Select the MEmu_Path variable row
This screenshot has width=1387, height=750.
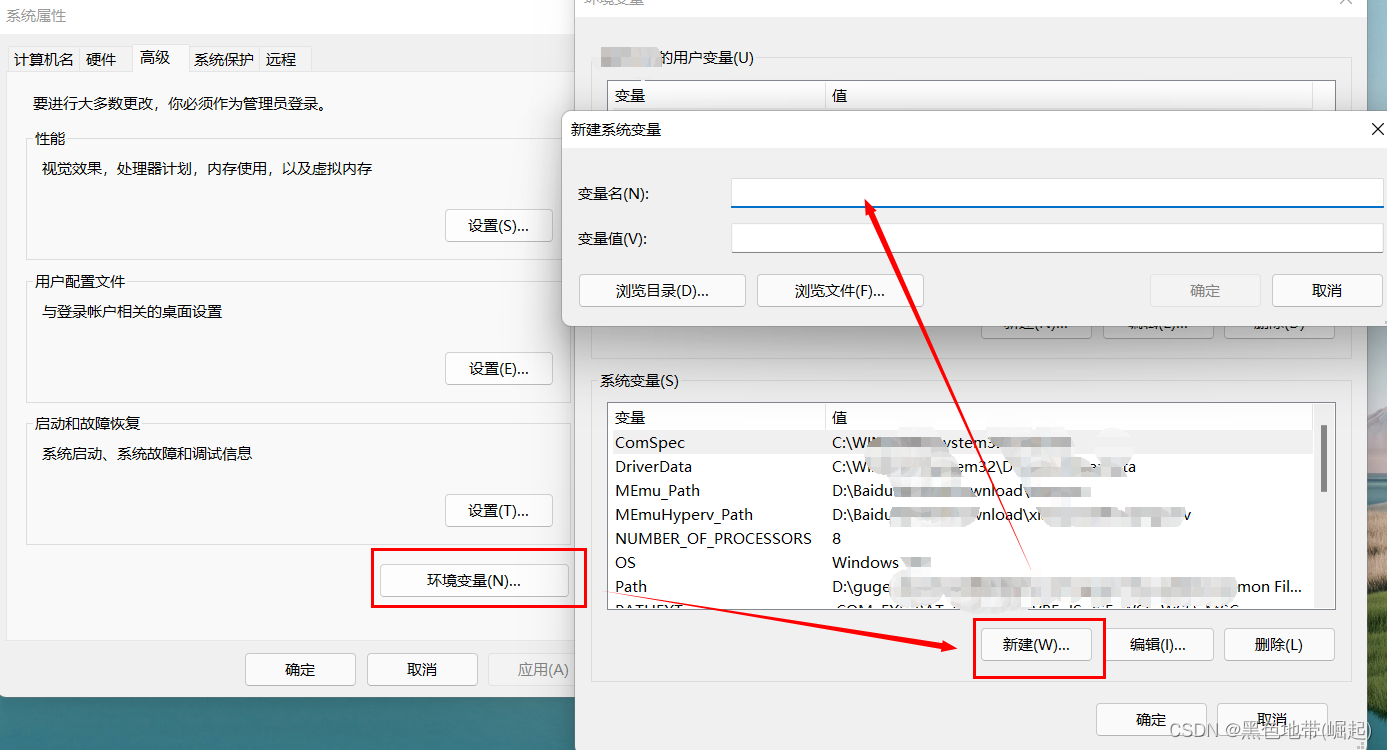[x=960, y=490]
